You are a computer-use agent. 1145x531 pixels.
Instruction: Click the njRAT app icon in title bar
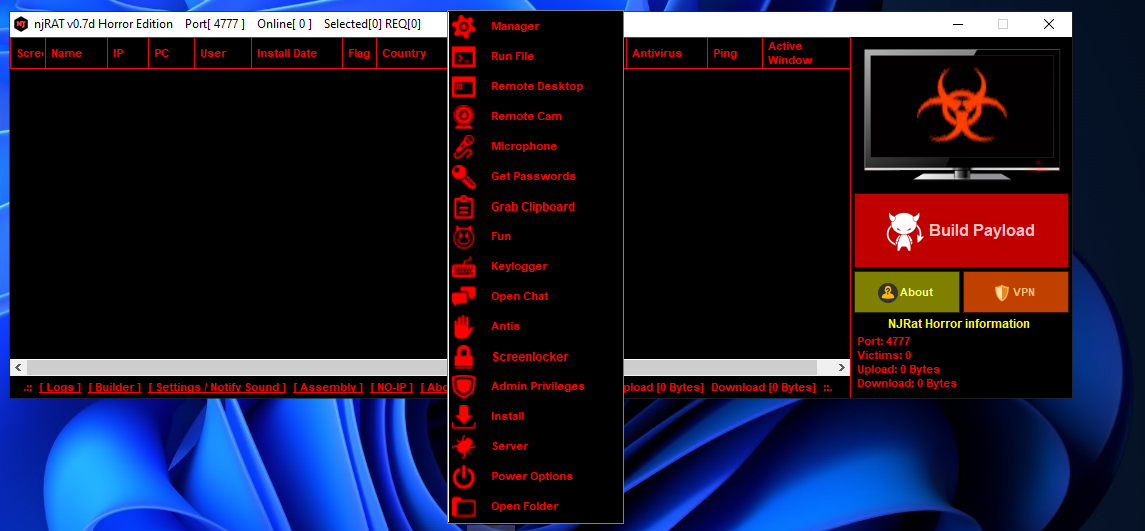point(21,24)
